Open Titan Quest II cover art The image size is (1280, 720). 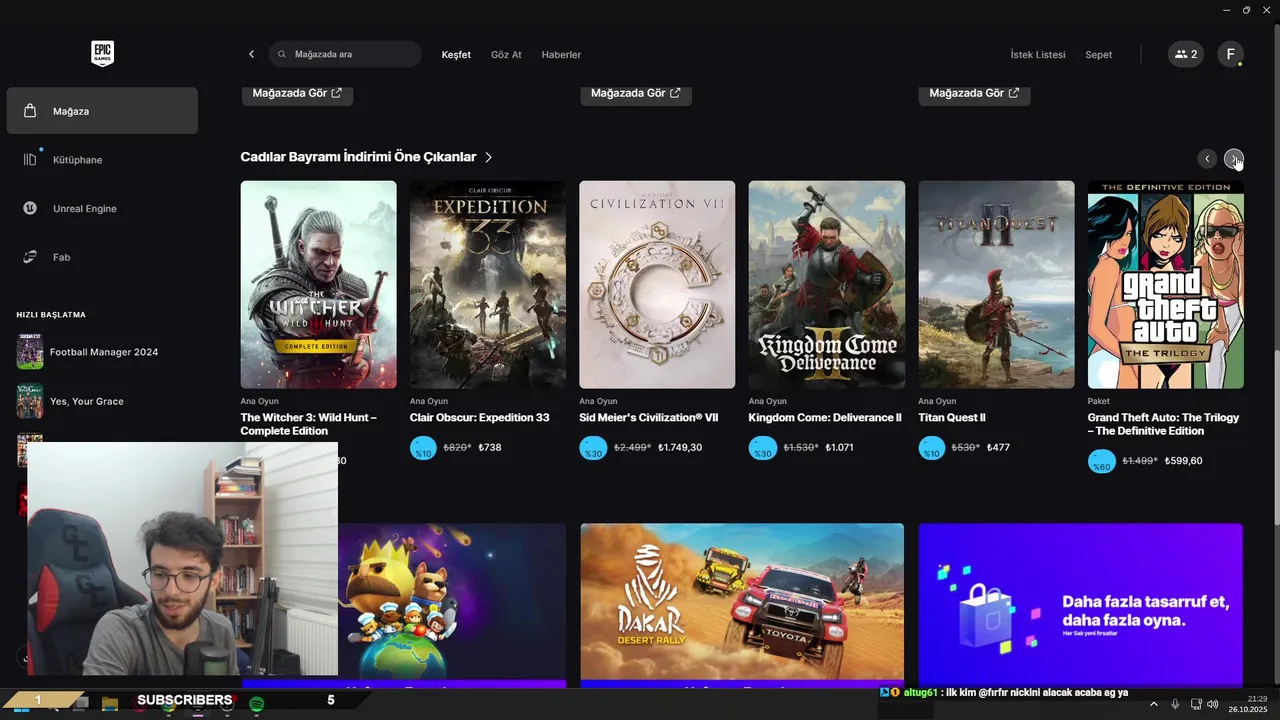[x=996, y=285]
